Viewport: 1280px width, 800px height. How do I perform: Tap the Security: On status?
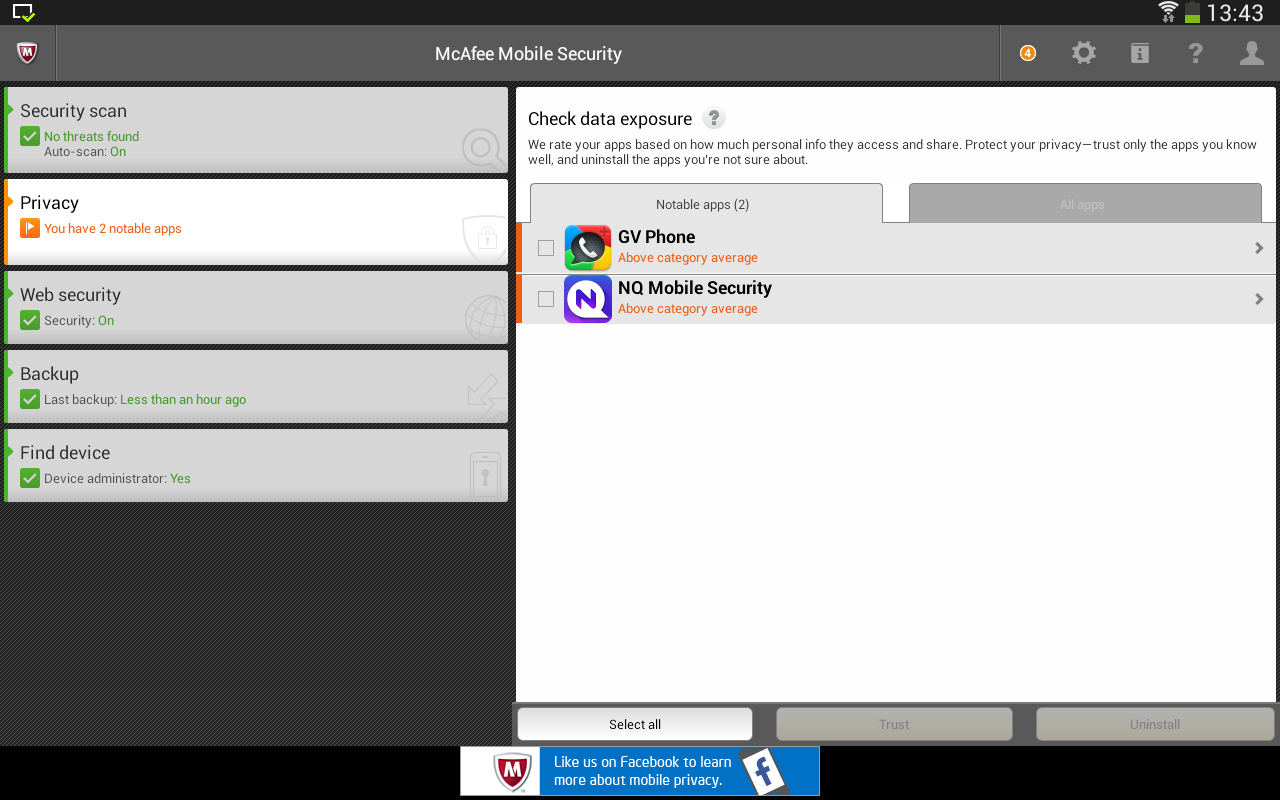[79, 321]
